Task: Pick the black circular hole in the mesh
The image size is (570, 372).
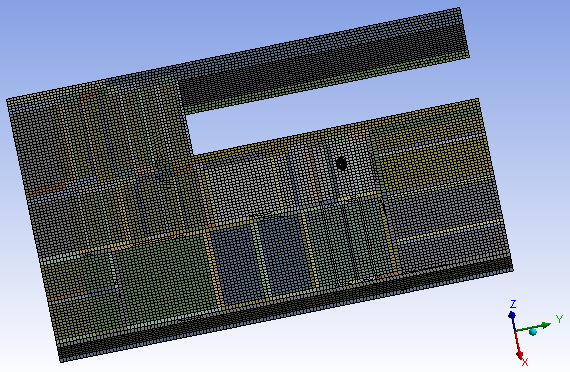Action: coord(341,163)
